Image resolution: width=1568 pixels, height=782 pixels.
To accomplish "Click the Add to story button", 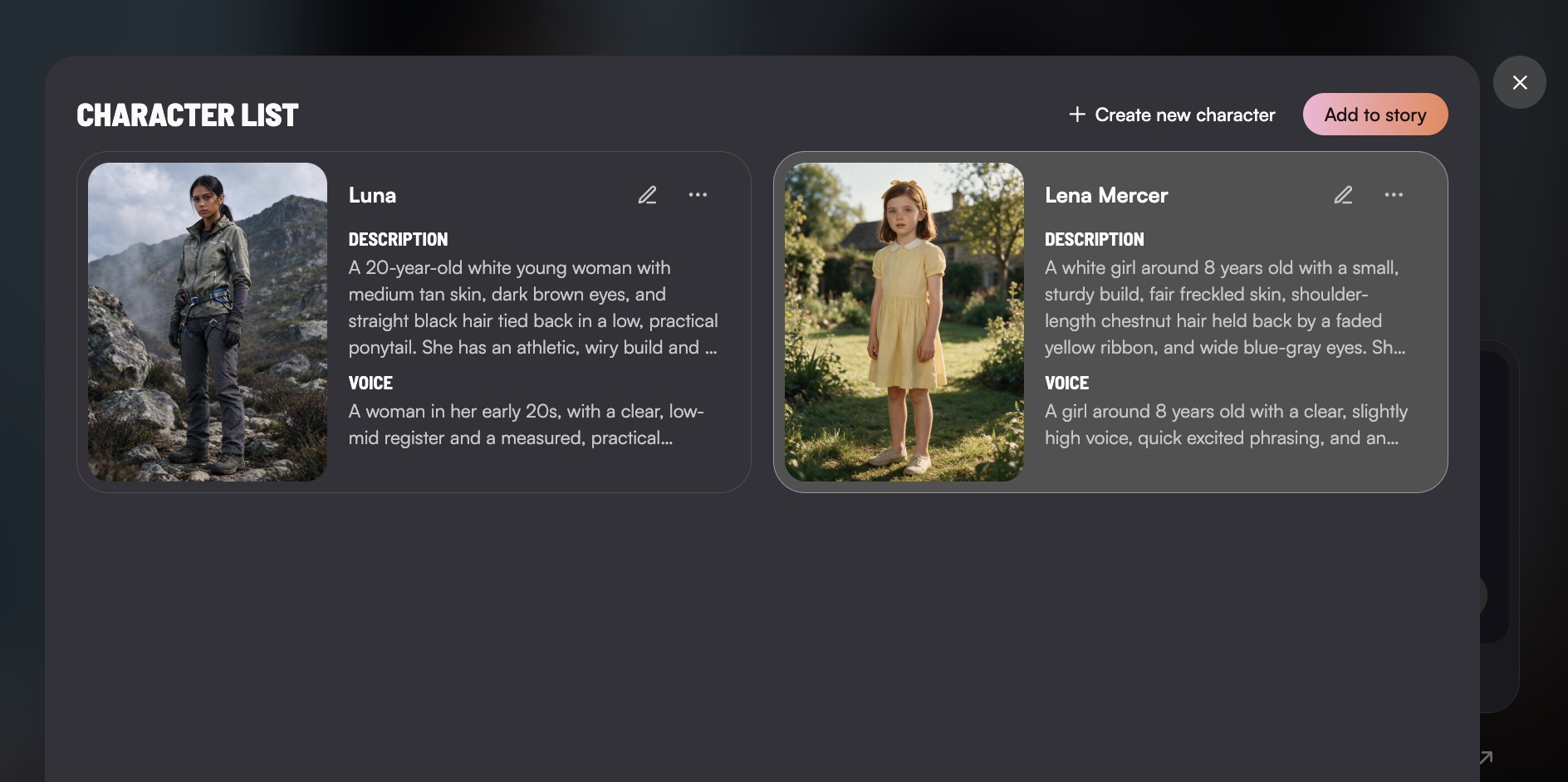I will (1374, 115).
